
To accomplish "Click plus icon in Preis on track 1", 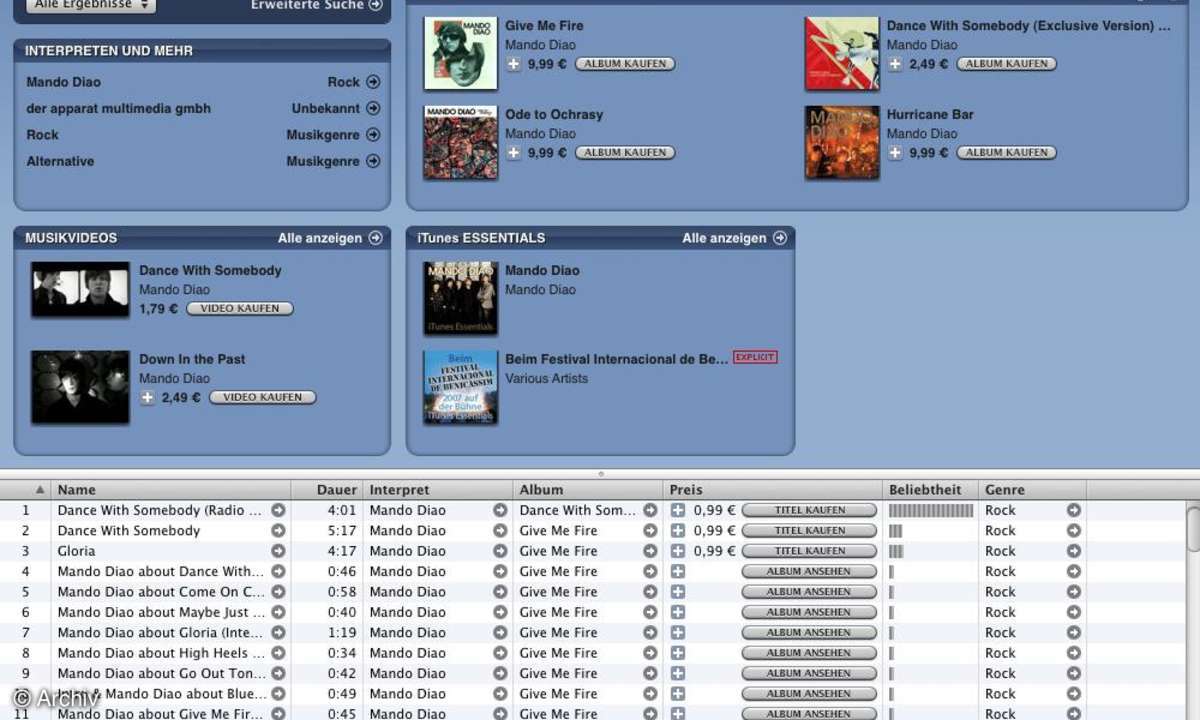I will pyautogui.click(x=678, y=510).
